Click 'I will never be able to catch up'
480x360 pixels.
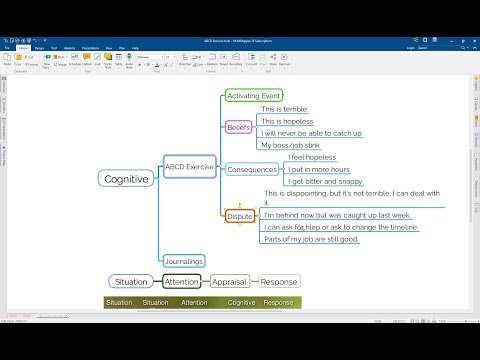(311, 133)
